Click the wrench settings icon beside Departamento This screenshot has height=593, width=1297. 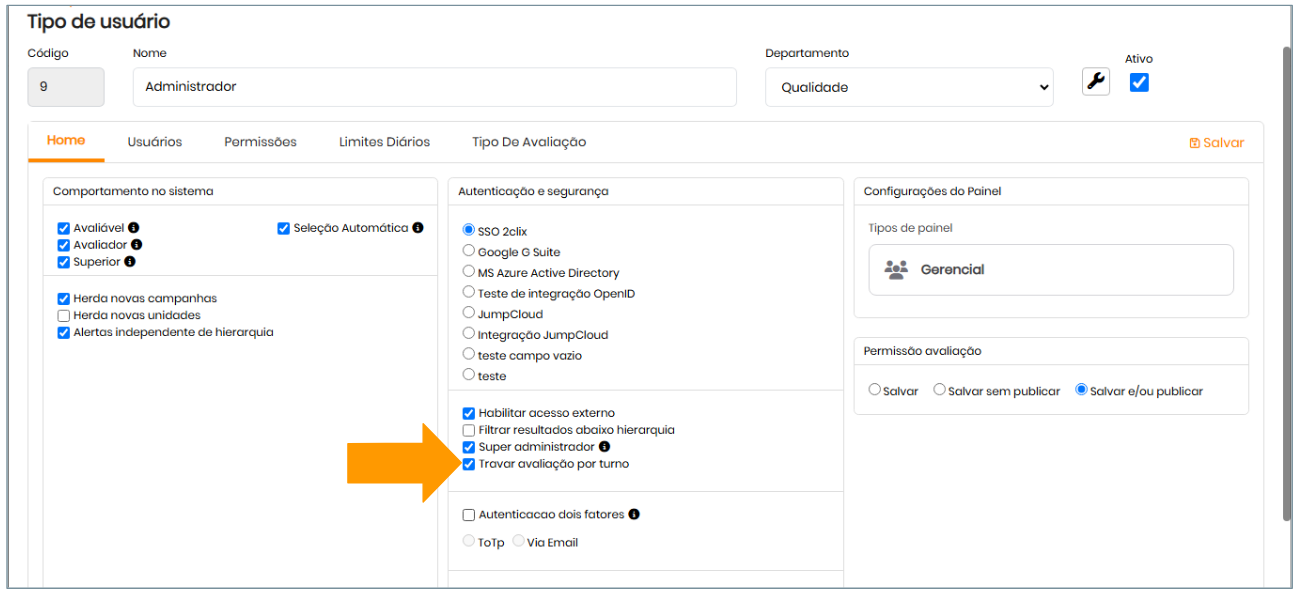(1096, 82)
